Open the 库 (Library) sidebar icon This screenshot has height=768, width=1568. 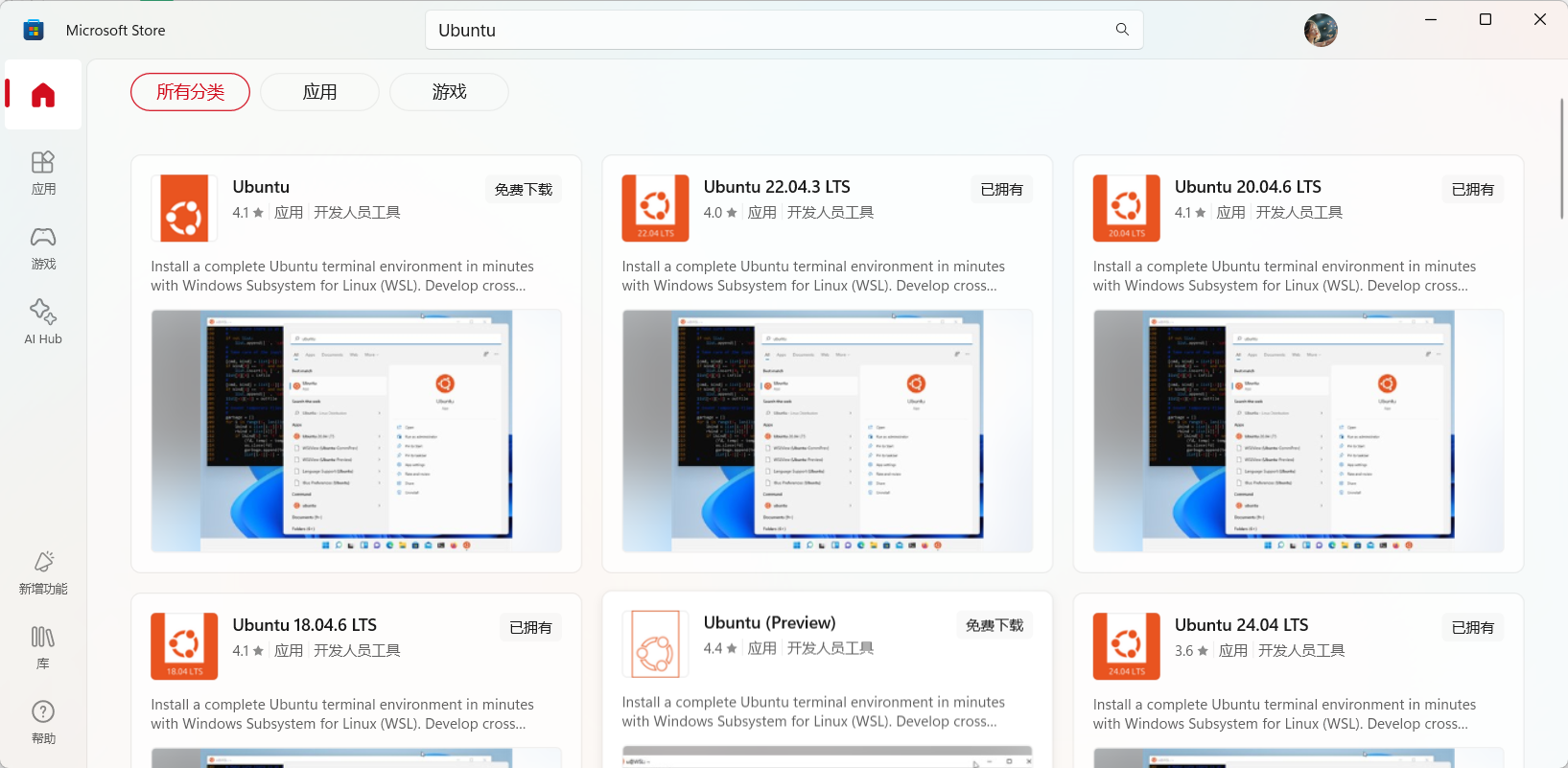point(43,647)
